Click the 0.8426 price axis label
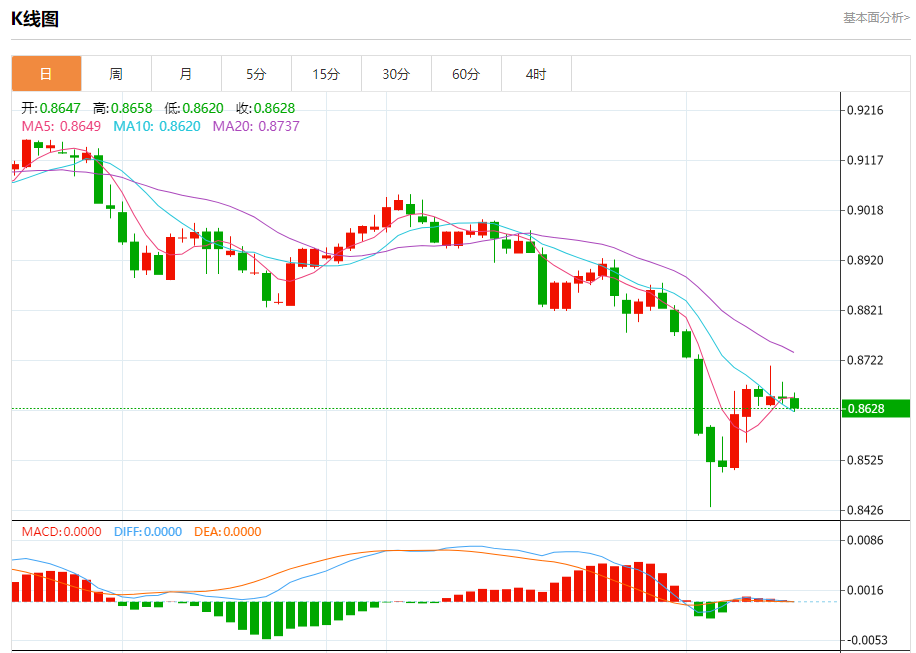The width and height of the screenshot is (916, 653). [x=865, y=510]
